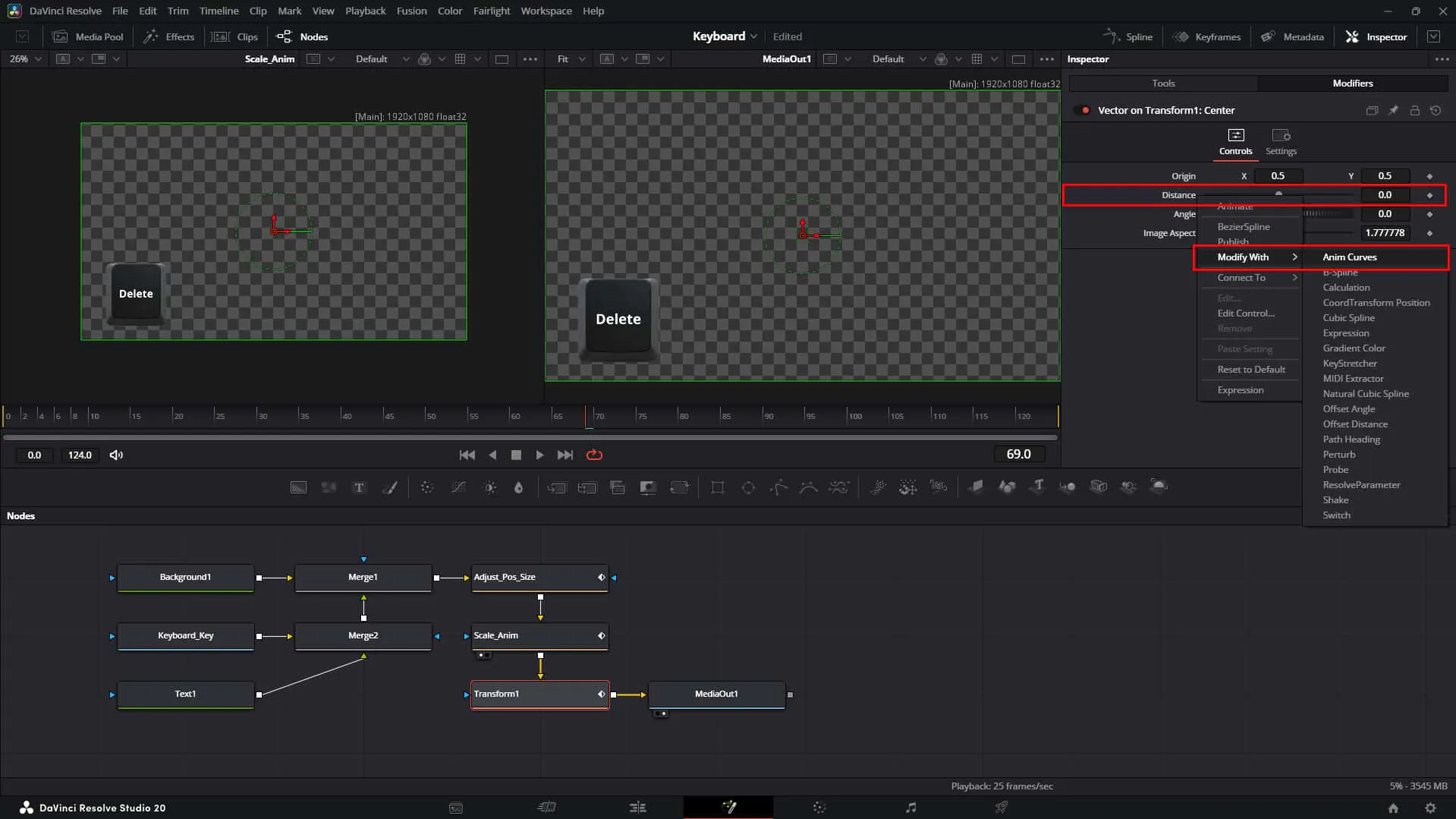Add a Matte Control node from the toolbar
The image size is (1456, 819).
pos(648,487)
